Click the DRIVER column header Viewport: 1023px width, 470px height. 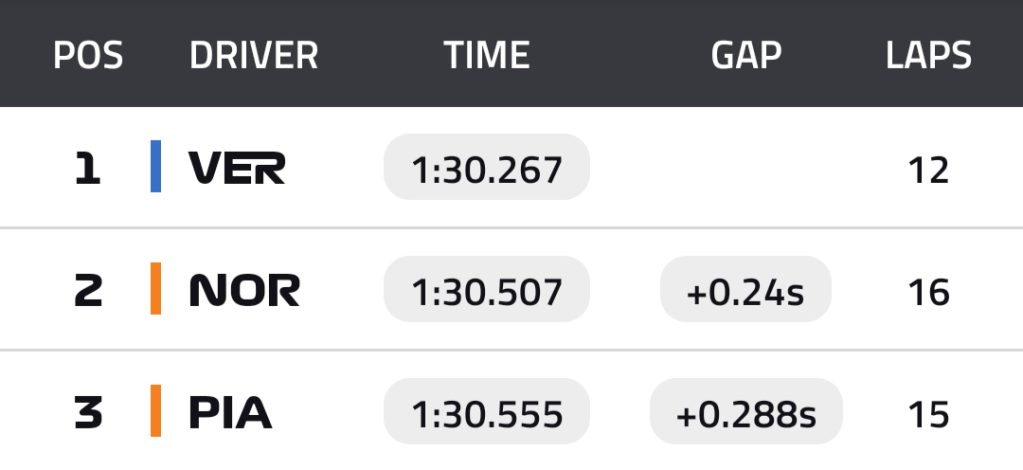coord(254,56)
